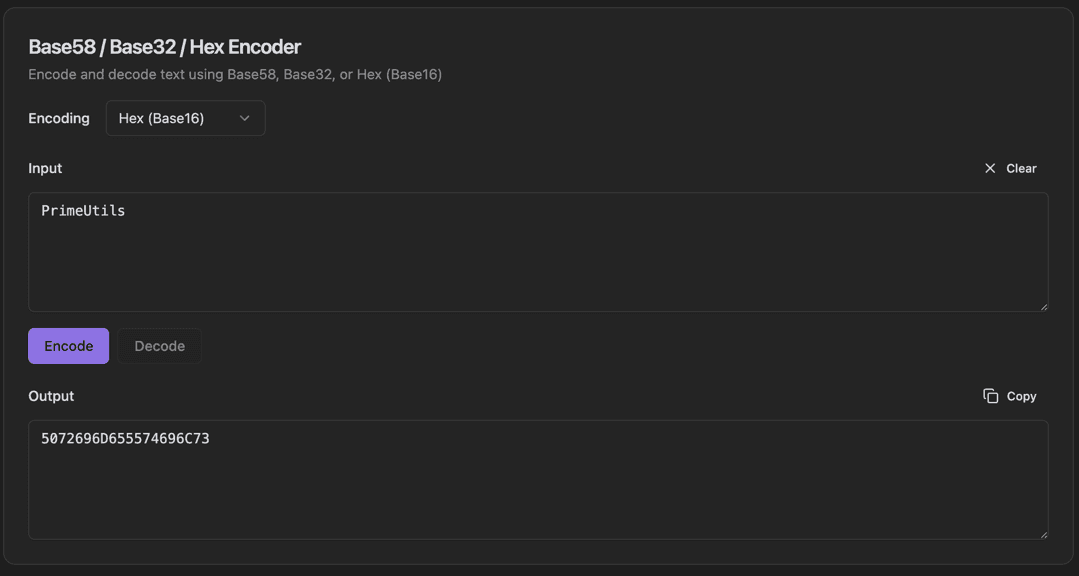The image size is (1079, 576).
Task: Click the Input box resize handle
Action: pos(1043,306)
